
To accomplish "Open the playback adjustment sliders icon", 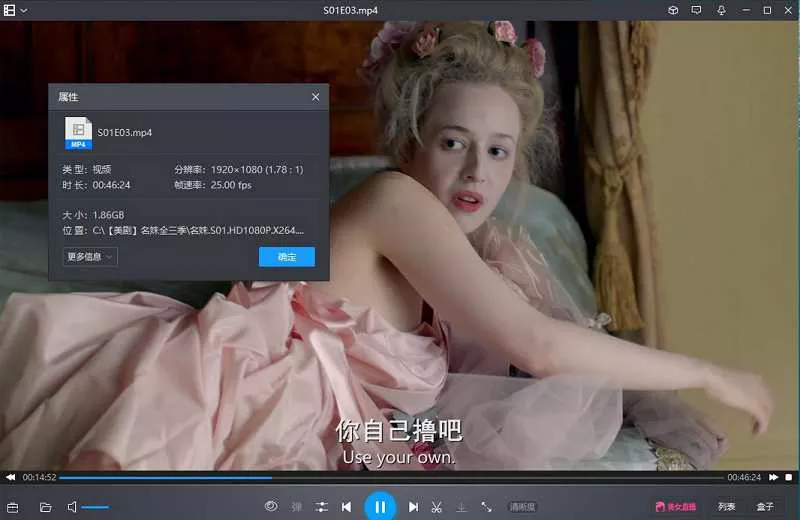I will tap(321, 507).
